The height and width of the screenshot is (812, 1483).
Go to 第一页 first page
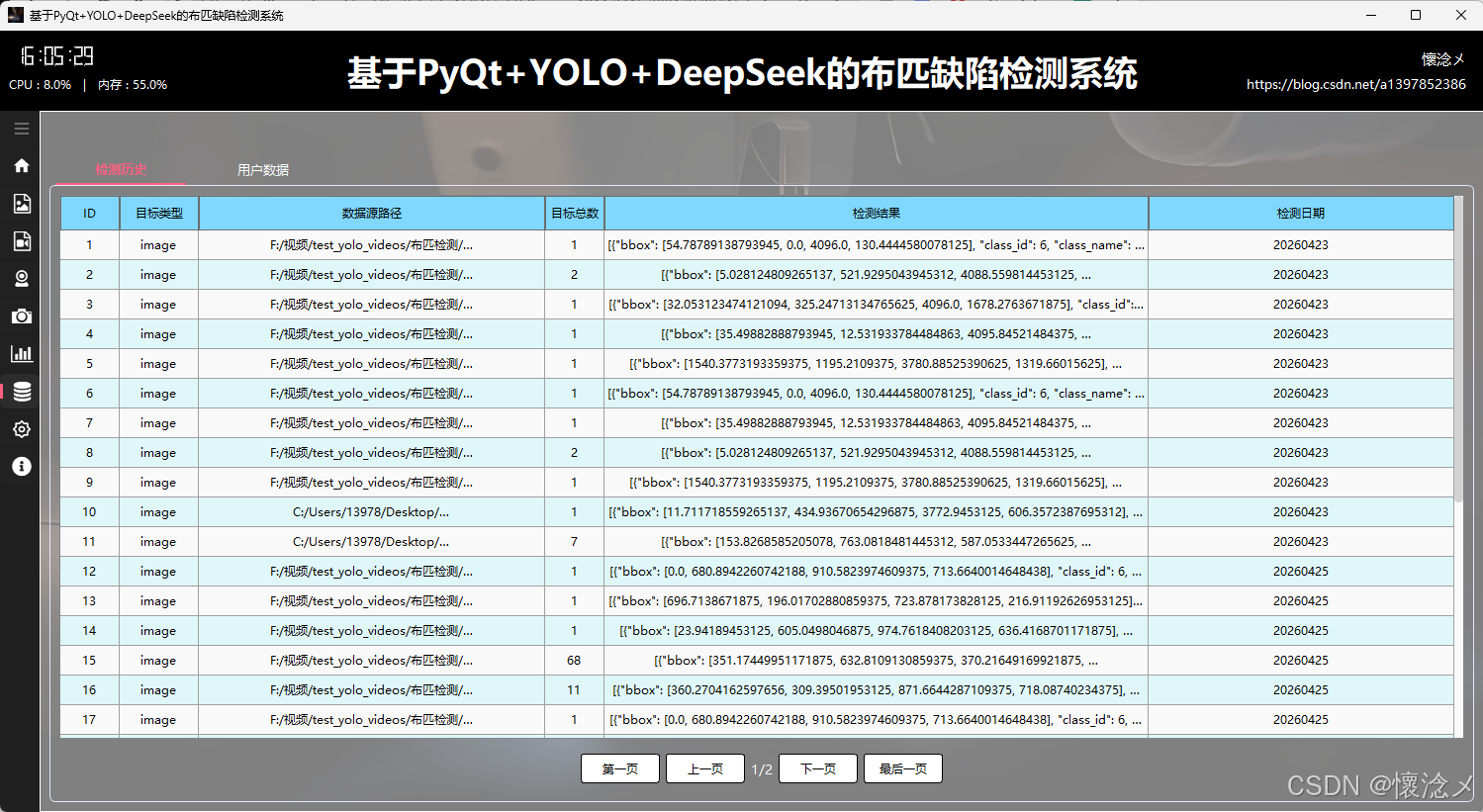pos(620,768)
